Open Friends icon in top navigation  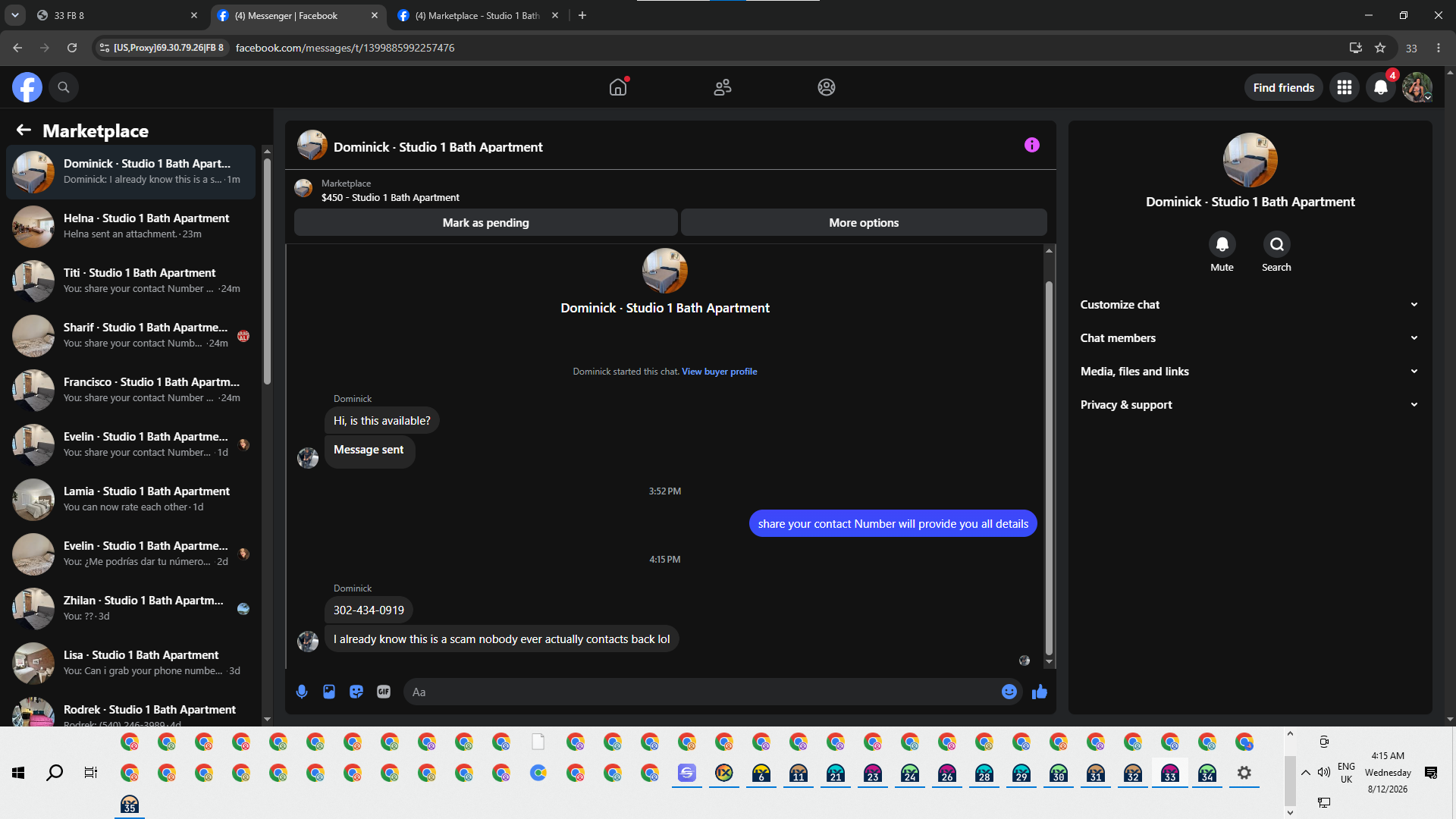click(723, 87)
